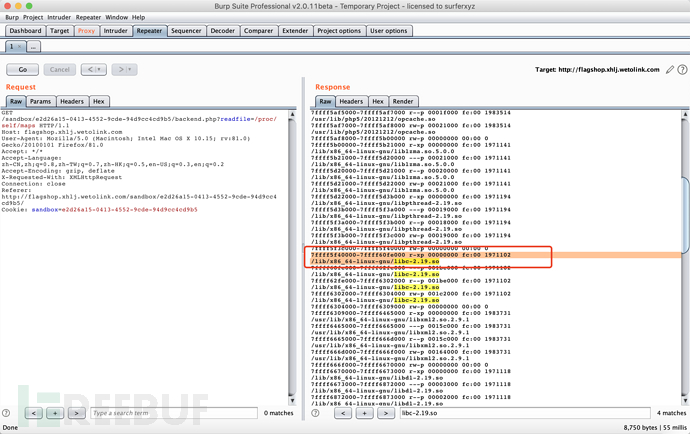Open the Help menu
This screenshot has width=690, height=434.
click(x=138, y=17)
